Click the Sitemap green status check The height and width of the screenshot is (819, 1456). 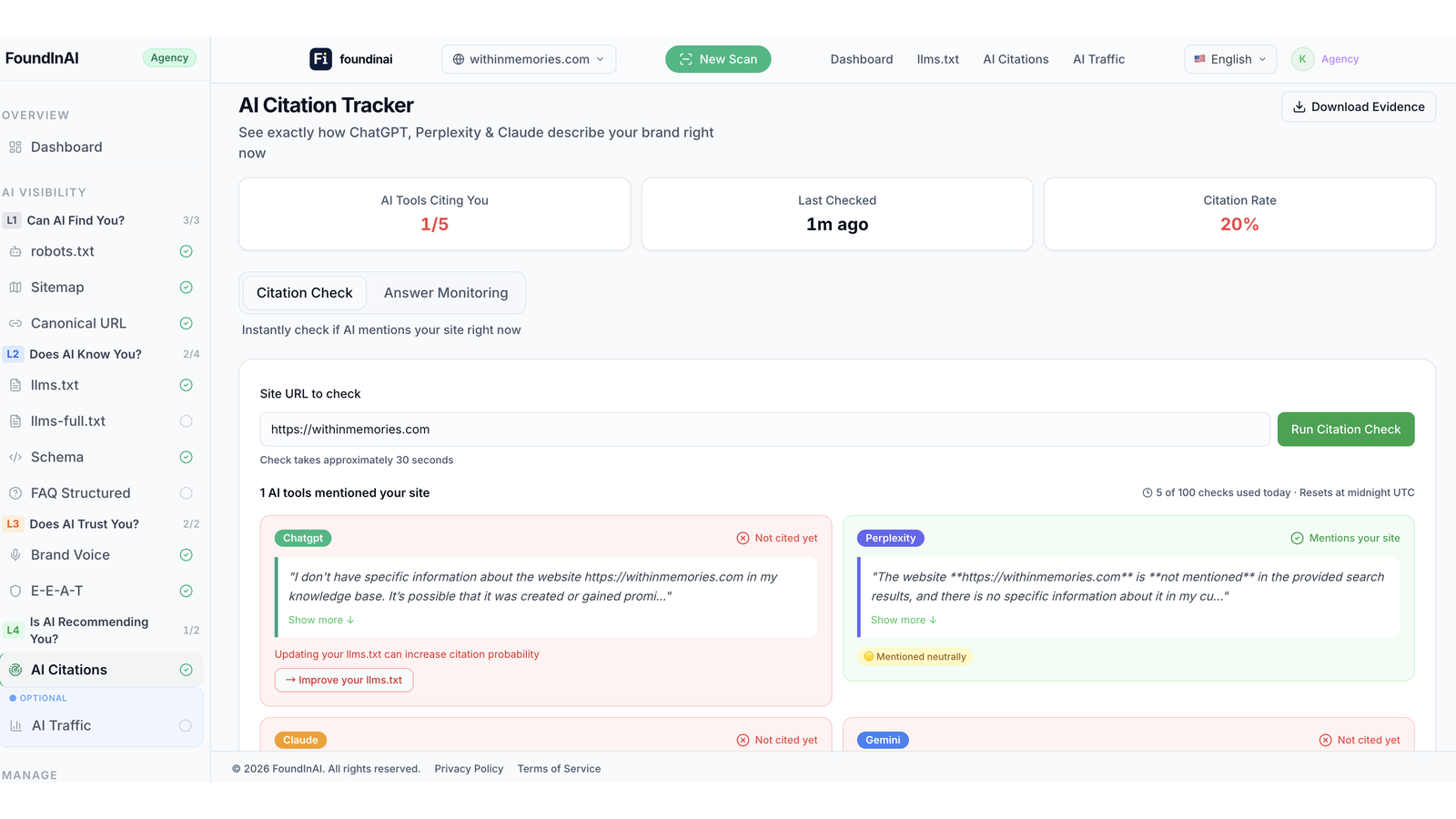pyautogui.click(x=186, y=288)
